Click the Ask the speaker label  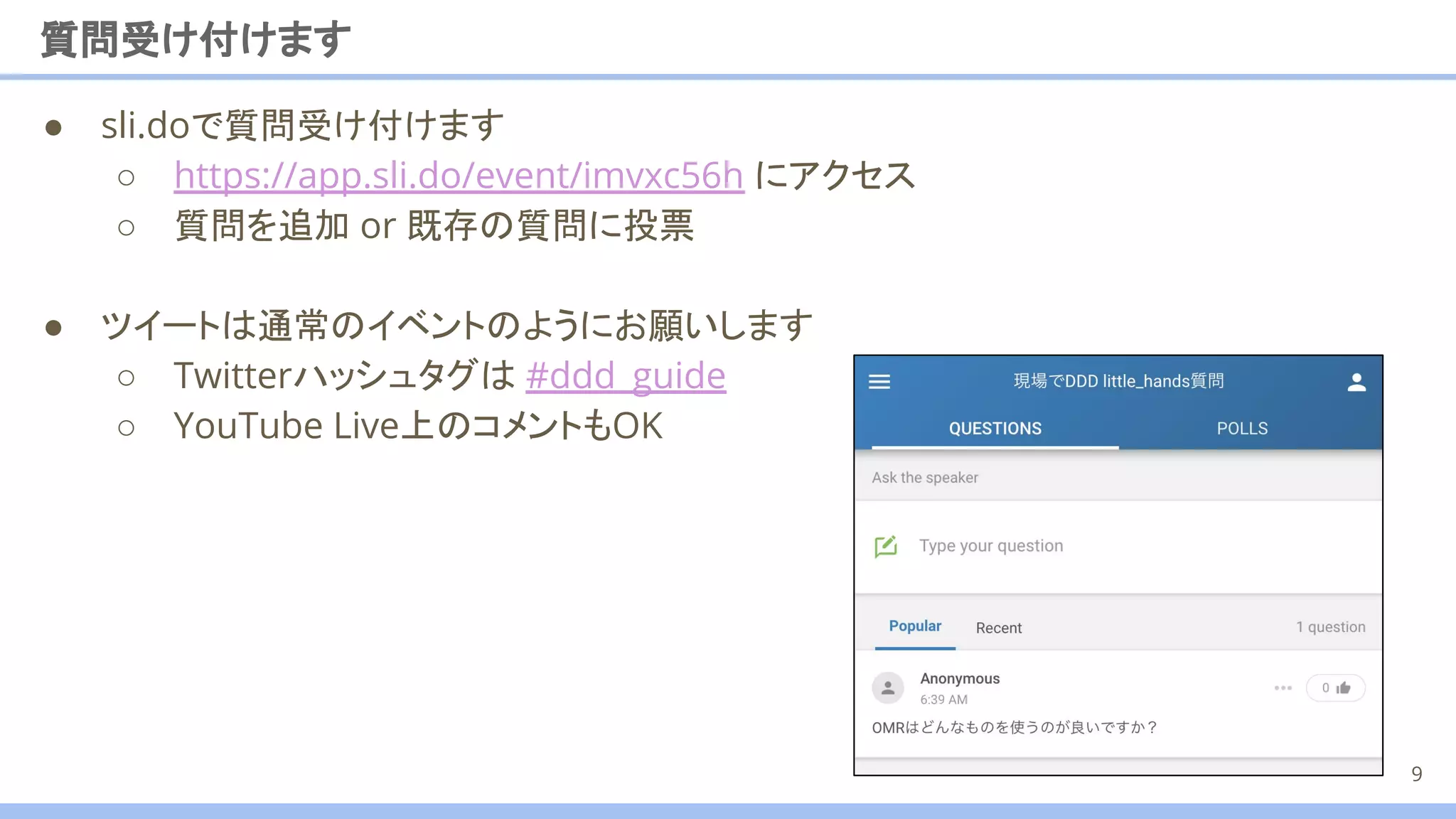point(925,478)
